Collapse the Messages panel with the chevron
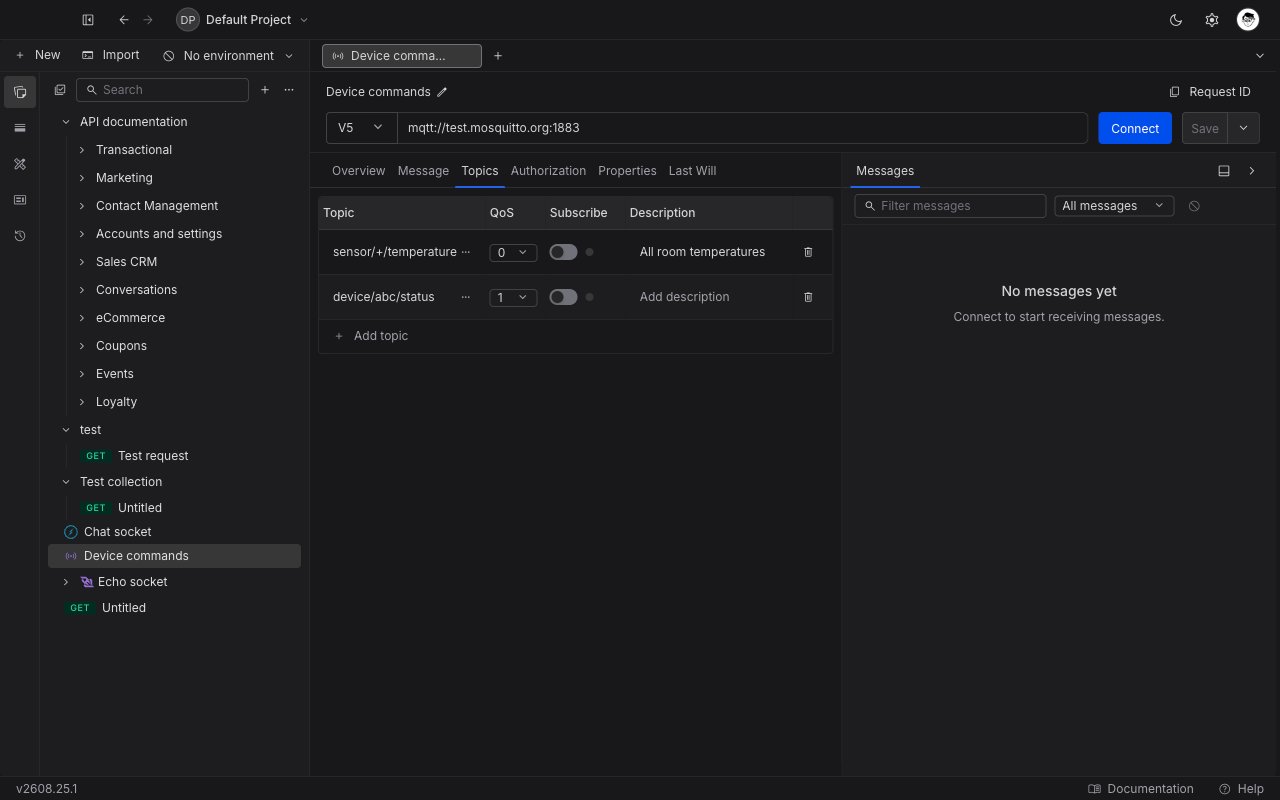Image resolution: width=1280 pixels, height=800 pixels. pos(1252,171)
